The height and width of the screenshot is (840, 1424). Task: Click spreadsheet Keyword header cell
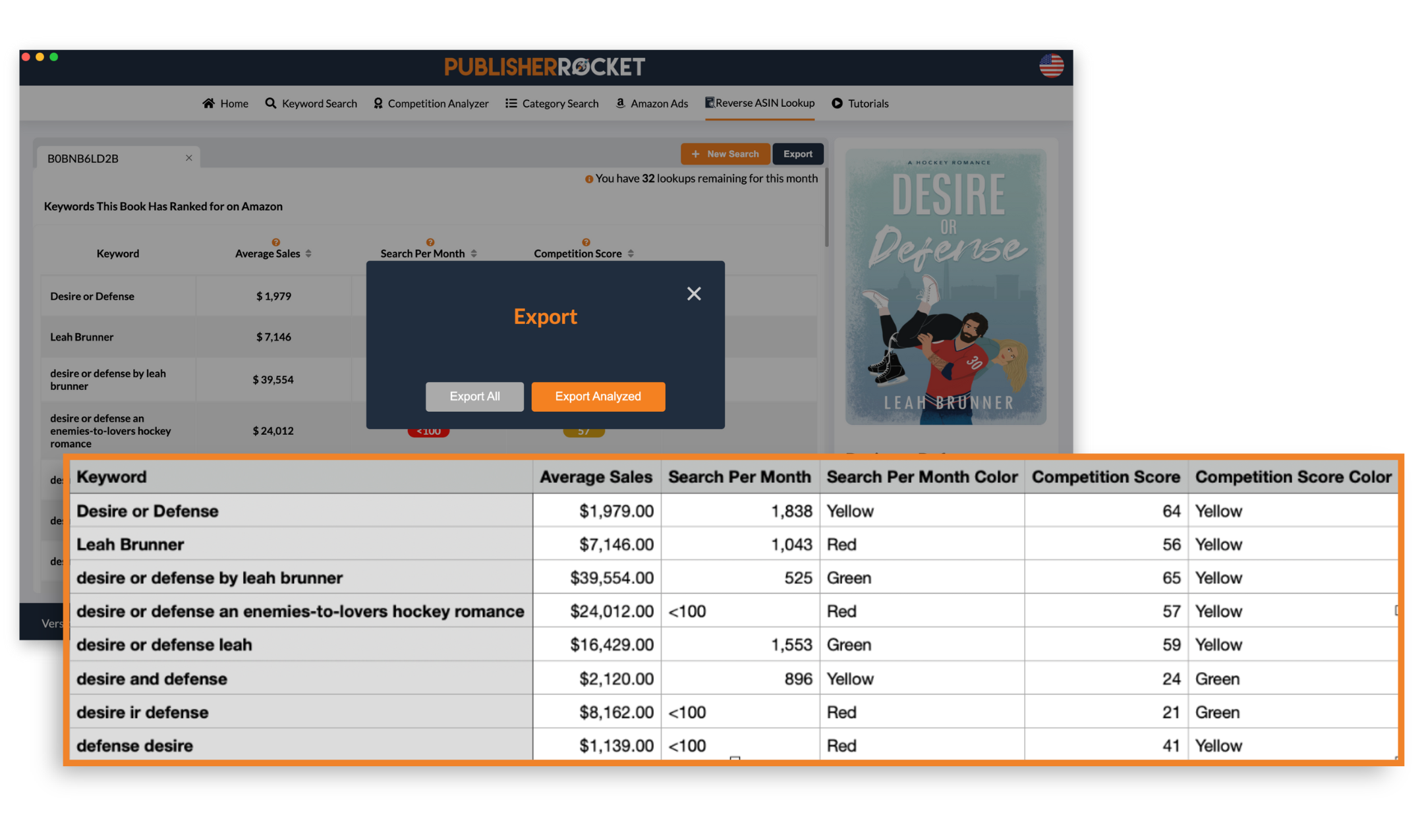point(301,477)
